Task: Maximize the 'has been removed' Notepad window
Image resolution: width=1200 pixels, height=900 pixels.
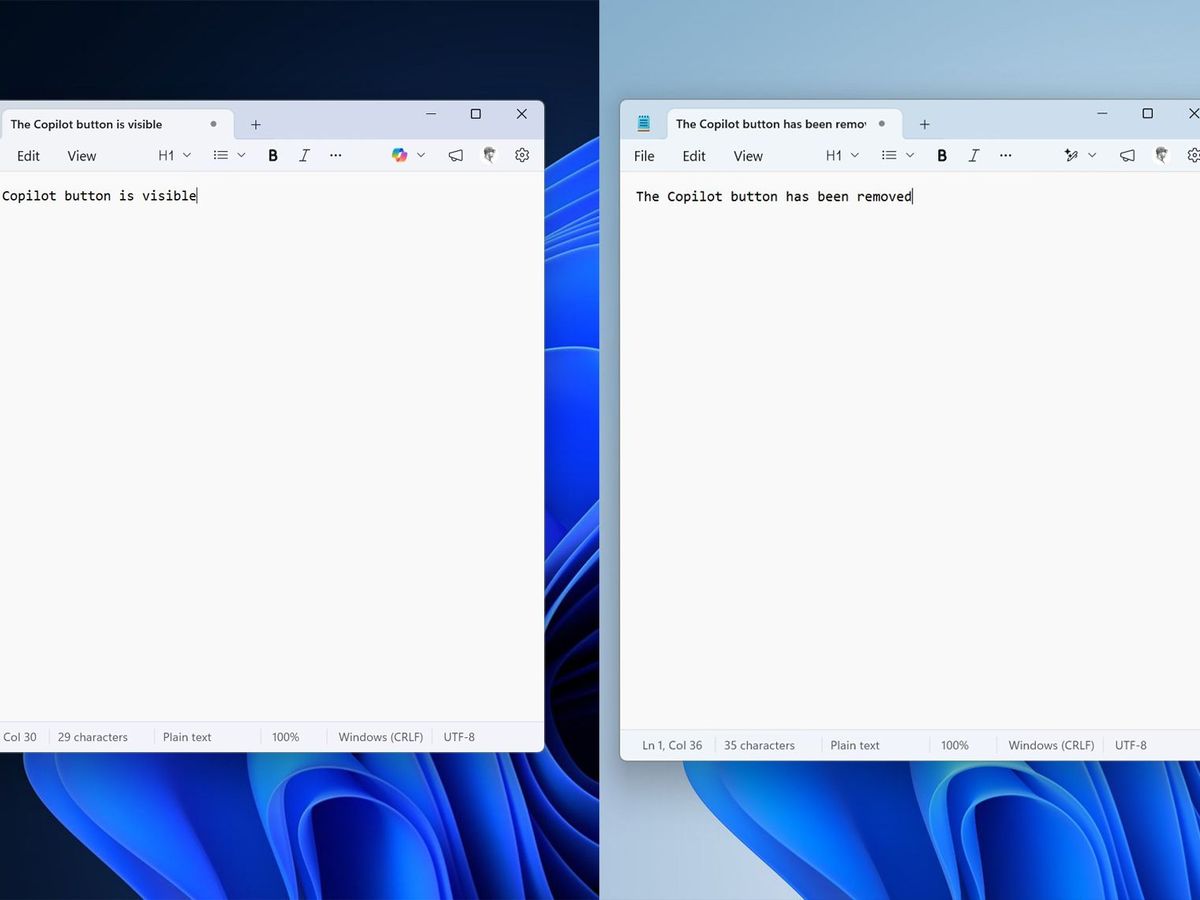Action: (1148, 114)
